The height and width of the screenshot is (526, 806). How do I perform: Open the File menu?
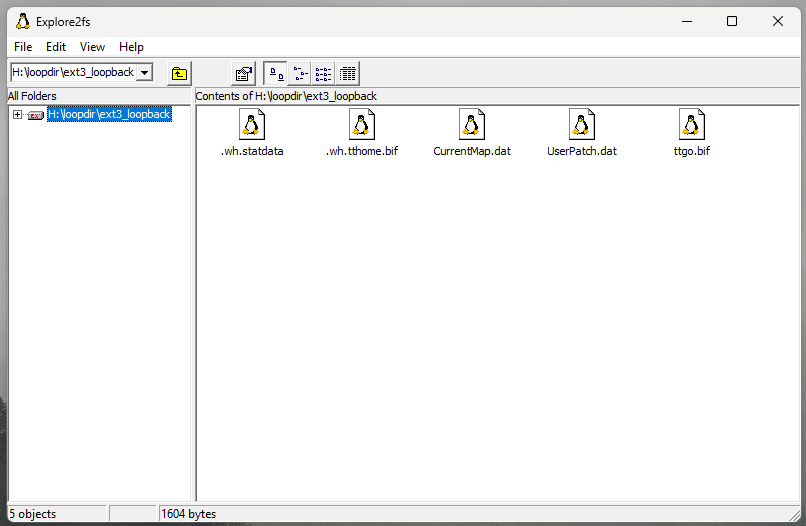point(23,47)
